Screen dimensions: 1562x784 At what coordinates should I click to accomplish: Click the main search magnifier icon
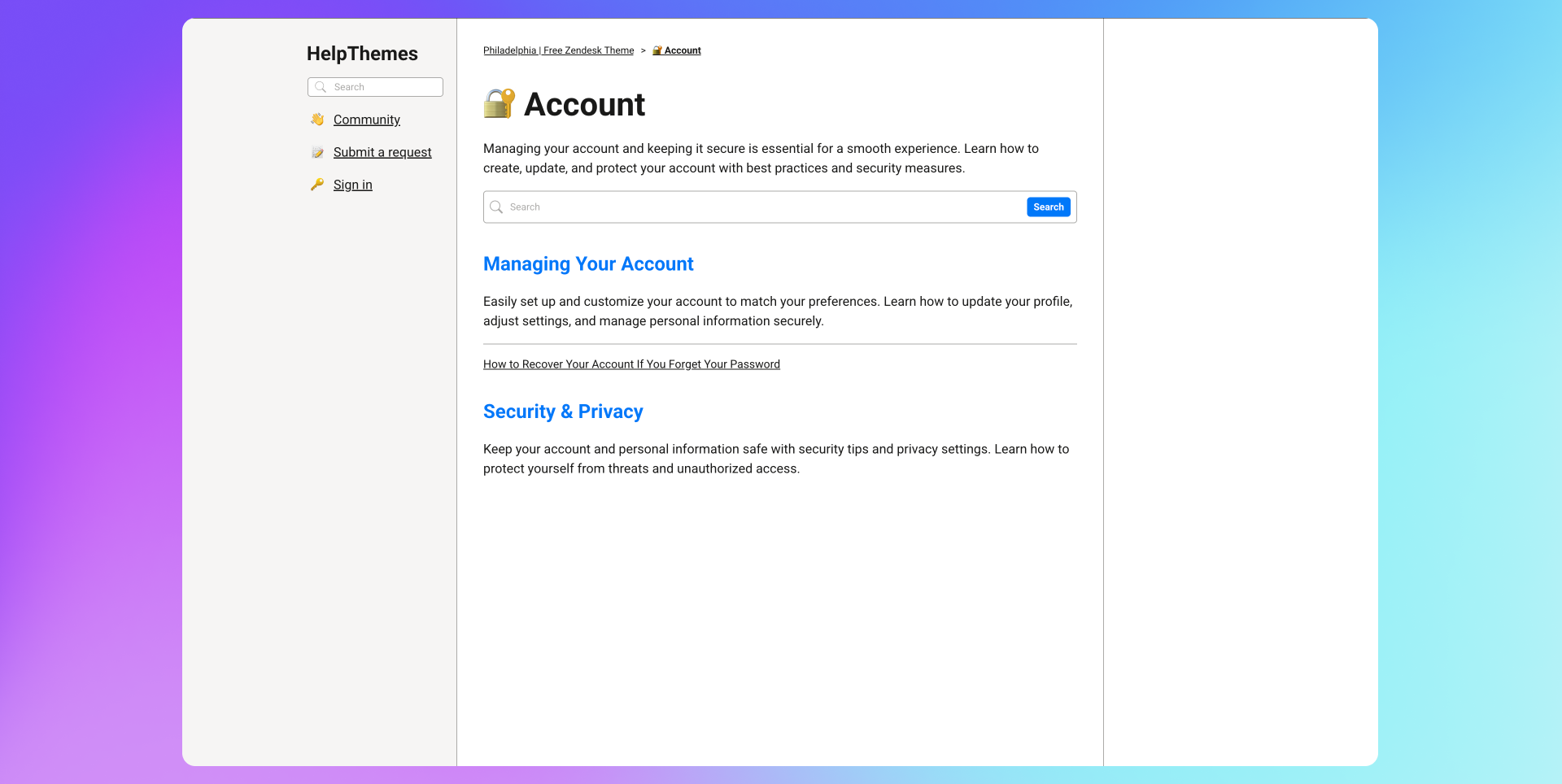pyautogui.click(x=496, y=207)
